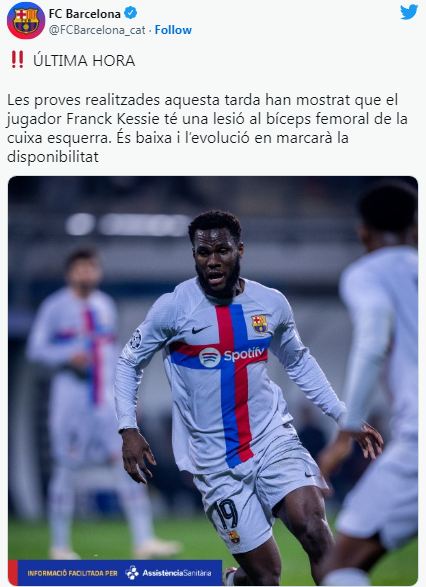The height and width of the screenshot is (587, 426).
Task: Click the Spotify logo on the jersey
Action: pos(209,358)
